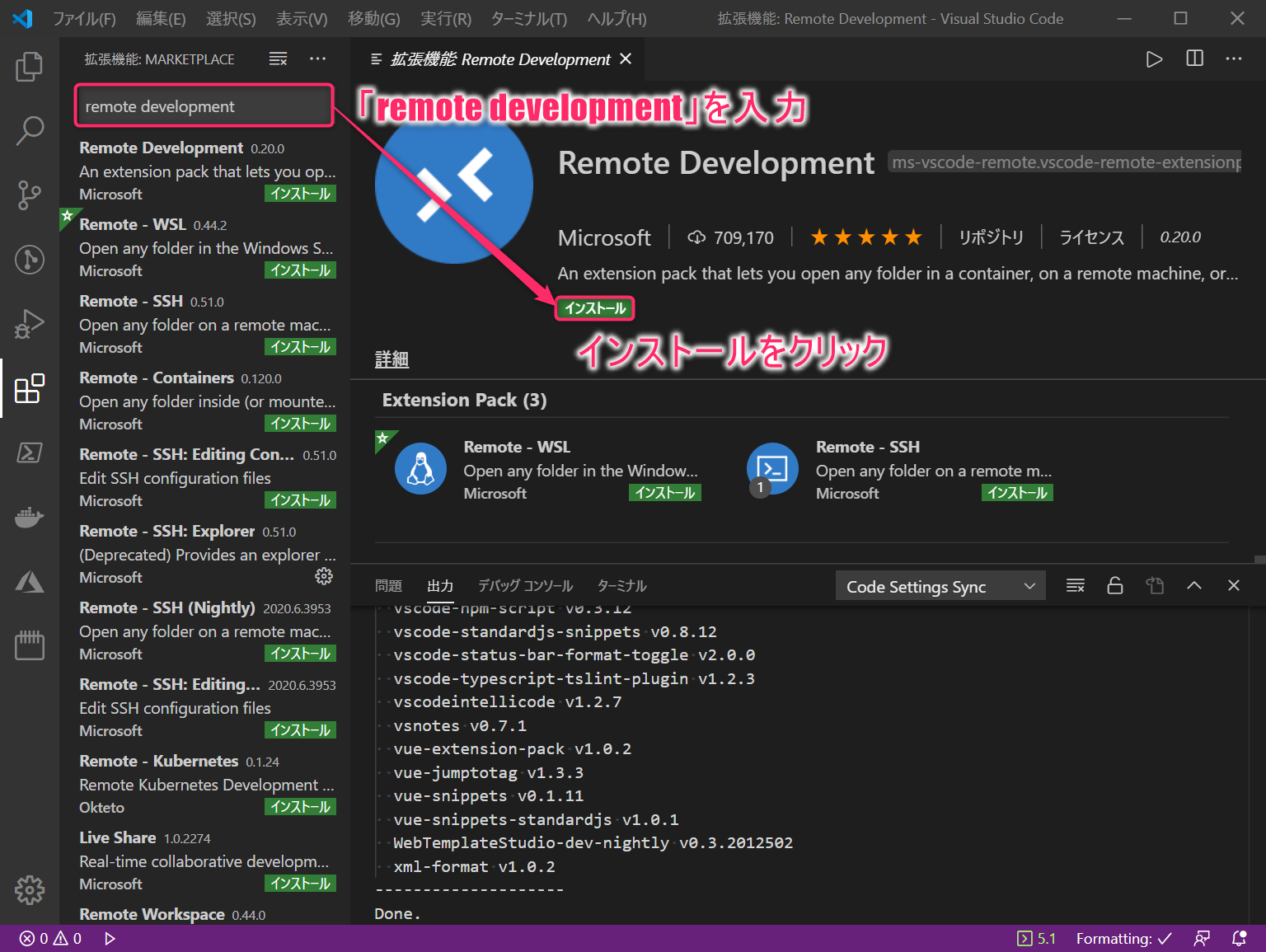Screen dimensions: 1266x952
Task: Clear the Output panel contents
Action: [1075, 585]
